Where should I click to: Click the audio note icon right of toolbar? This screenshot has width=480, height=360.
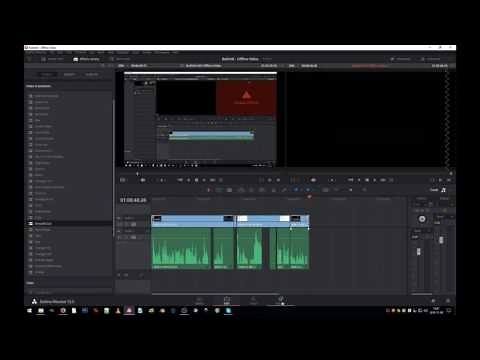tap(443, 190)
